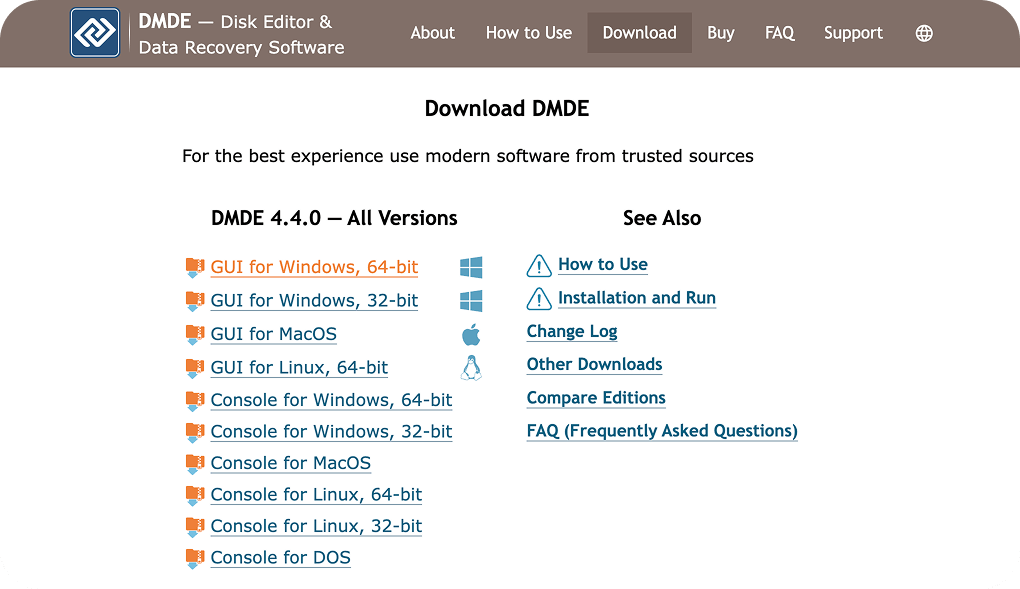Image resolution: width=1020 pixels, height=589 pixels.
Task: Switch to the How to Use section
Action: point(528,32)
